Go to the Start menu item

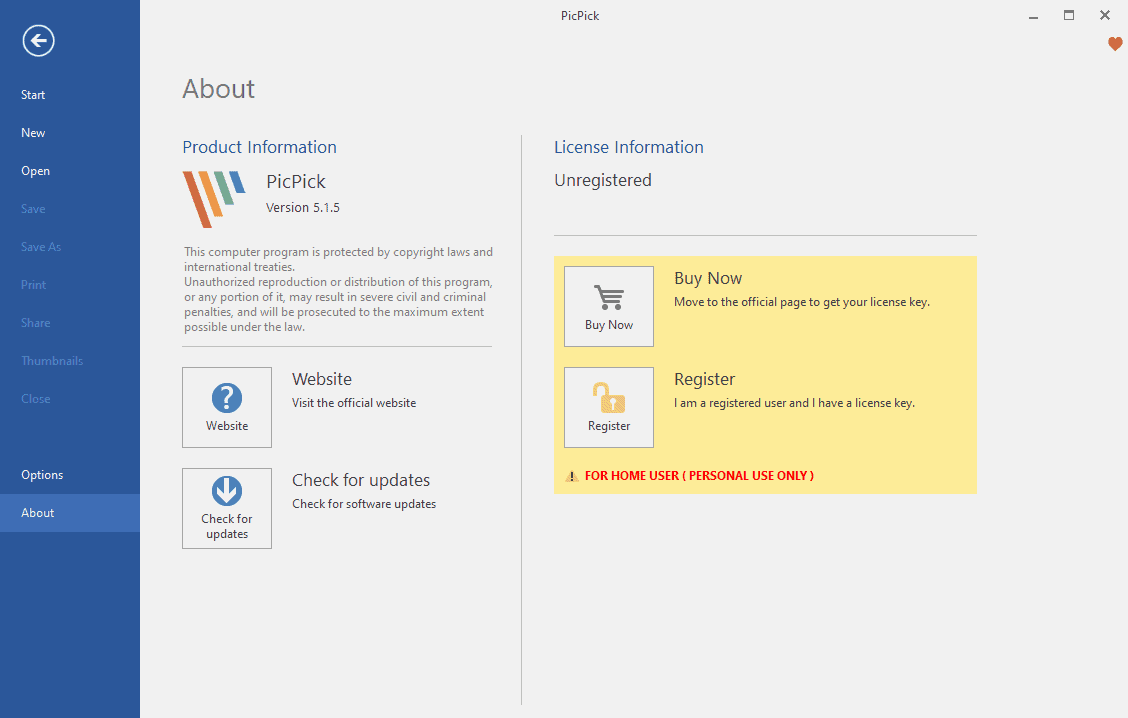70,95
